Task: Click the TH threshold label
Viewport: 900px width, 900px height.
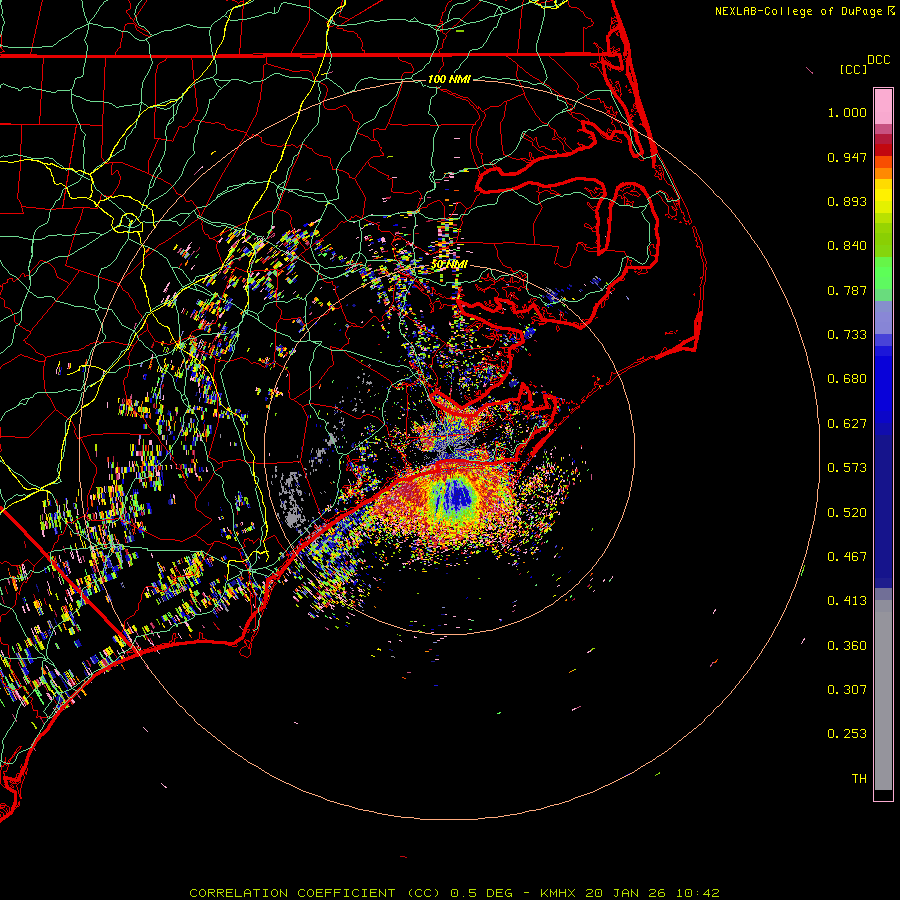Action: tap(859, 779)
